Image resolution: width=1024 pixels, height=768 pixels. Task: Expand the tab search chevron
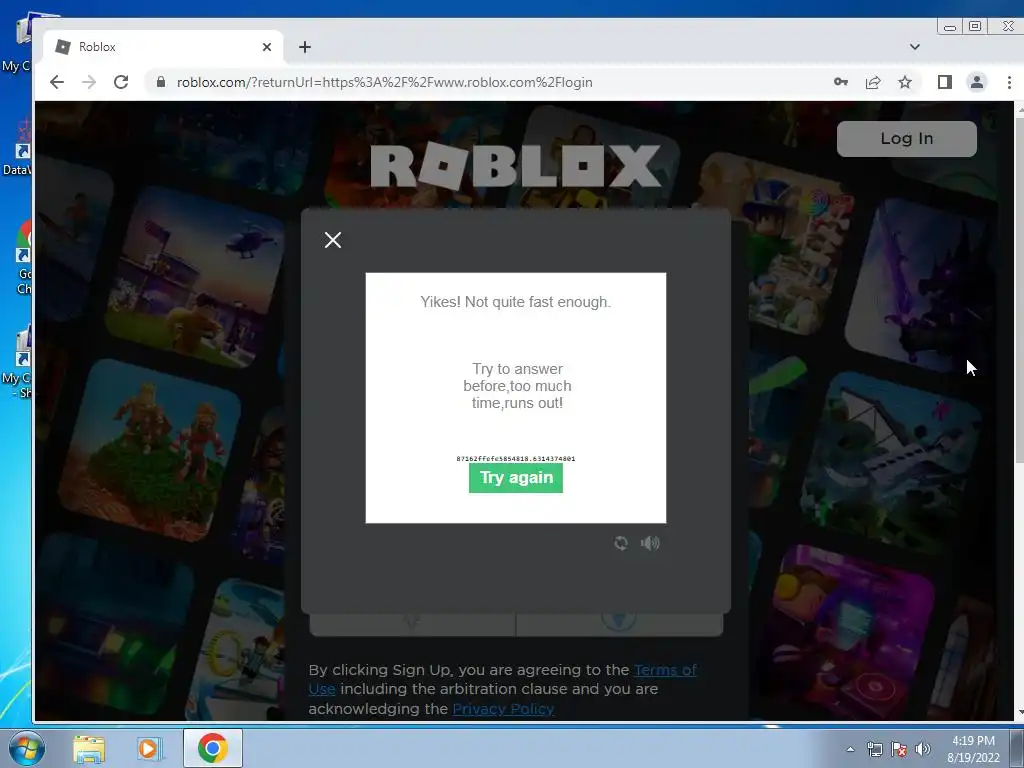[x=915, y=47]
